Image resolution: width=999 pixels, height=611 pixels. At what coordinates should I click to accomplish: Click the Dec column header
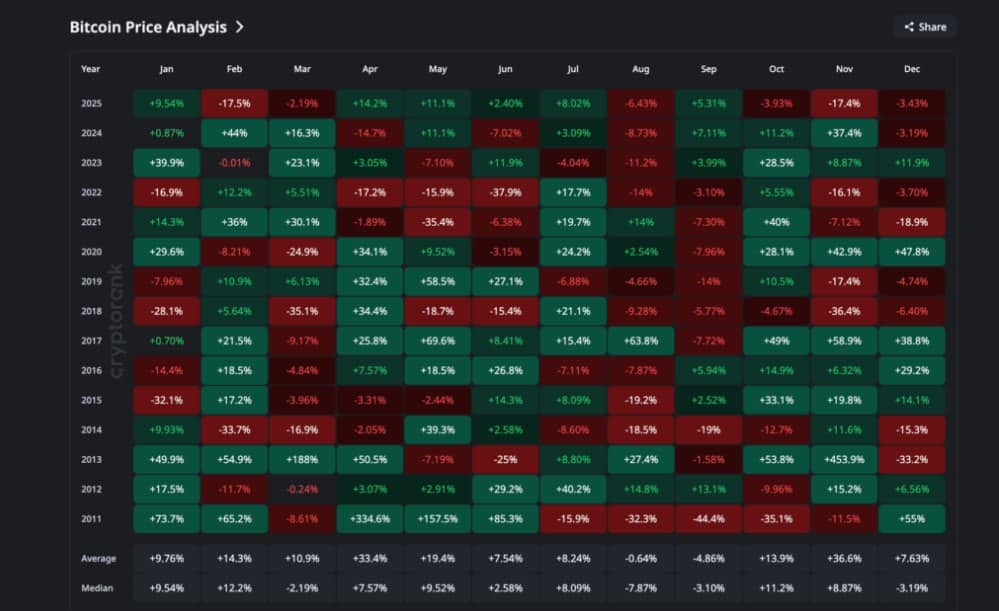pyautogui.click(x=911, y=69)
